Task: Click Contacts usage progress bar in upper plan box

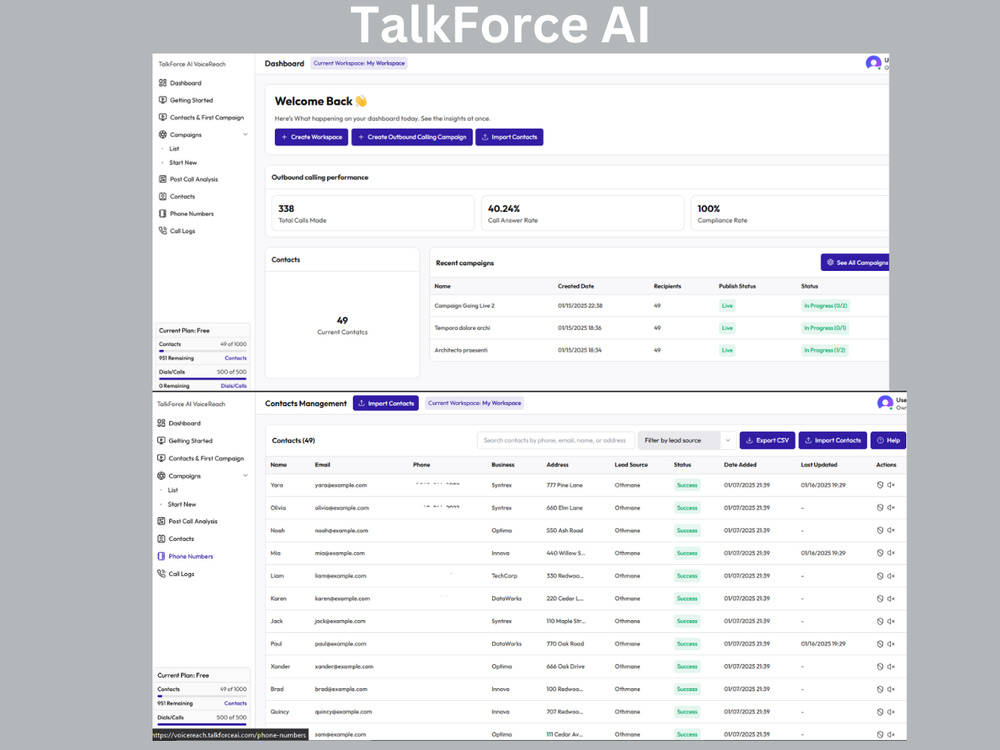Action: coord(202,351)
